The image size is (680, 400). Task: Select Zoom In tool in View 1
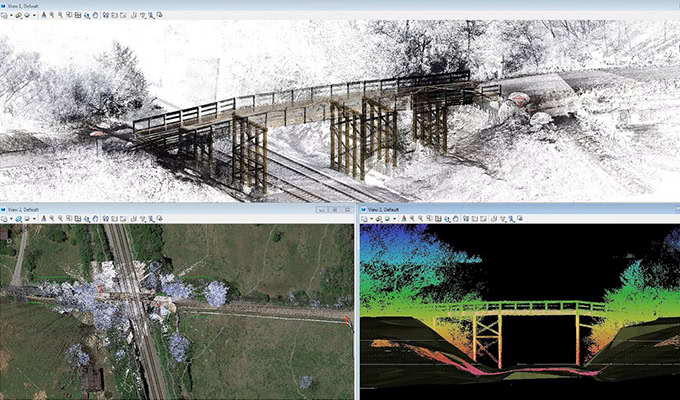coord(52,15)
